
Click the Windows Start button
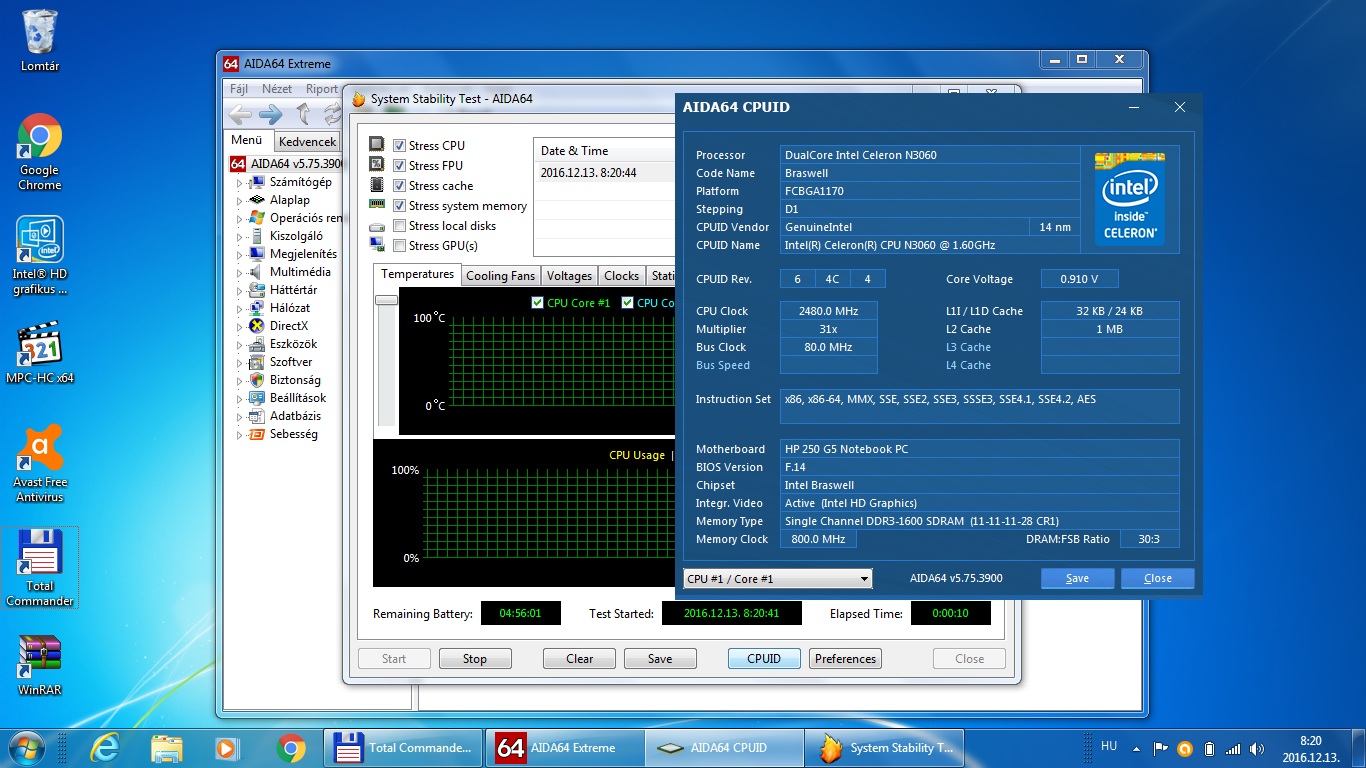pyautogui.click(x=25, y=747)
